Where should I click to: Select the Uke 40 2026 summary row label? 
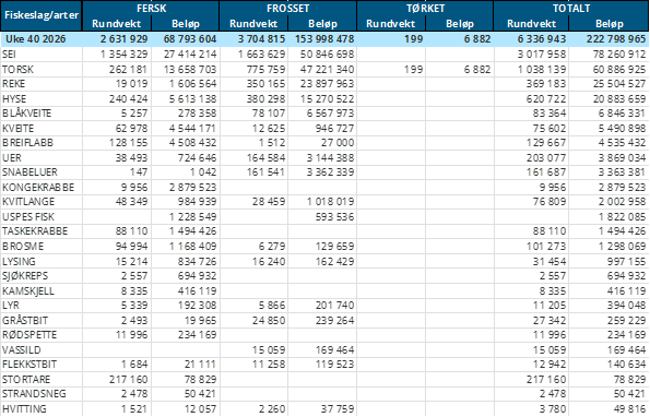[35, 39]
